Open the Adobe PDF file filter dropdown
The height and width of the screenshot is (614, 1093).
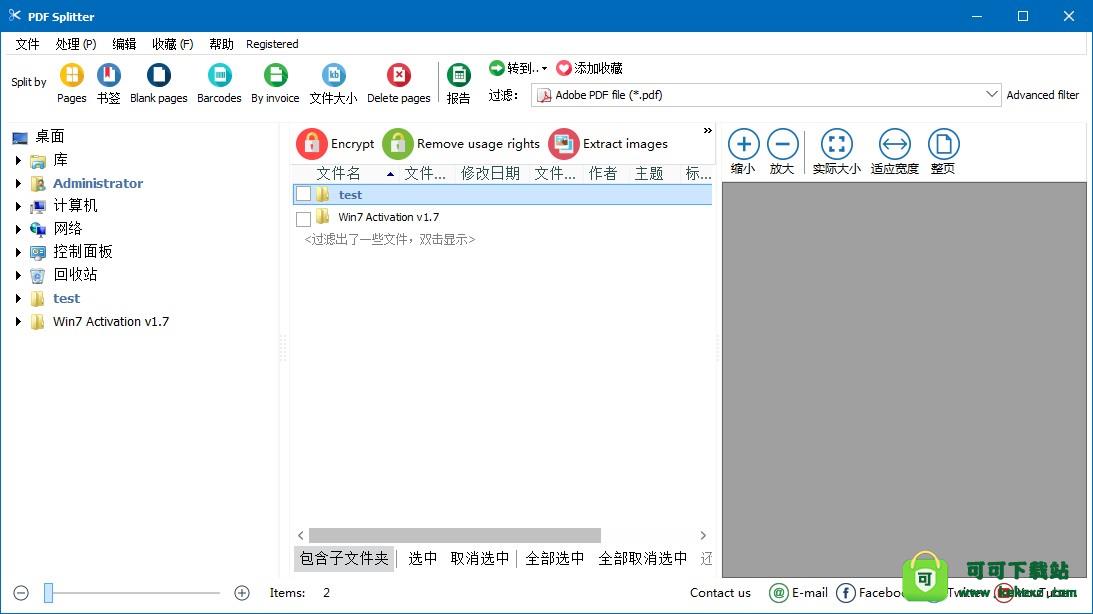[991, 95]
